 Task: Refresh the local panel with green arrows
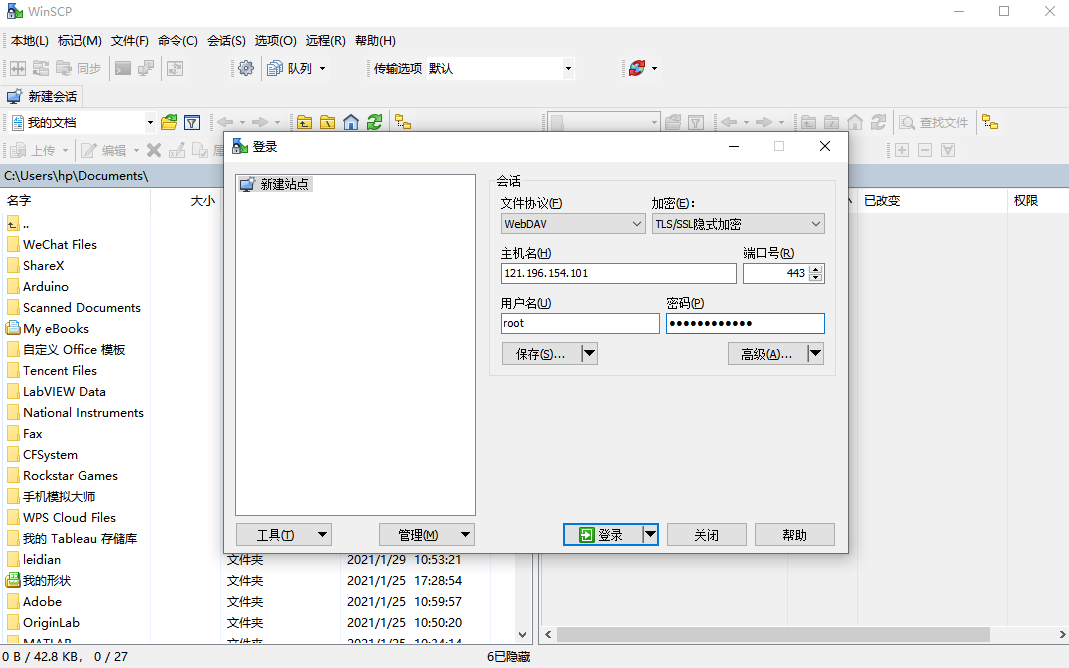click(x=374, y=123)
